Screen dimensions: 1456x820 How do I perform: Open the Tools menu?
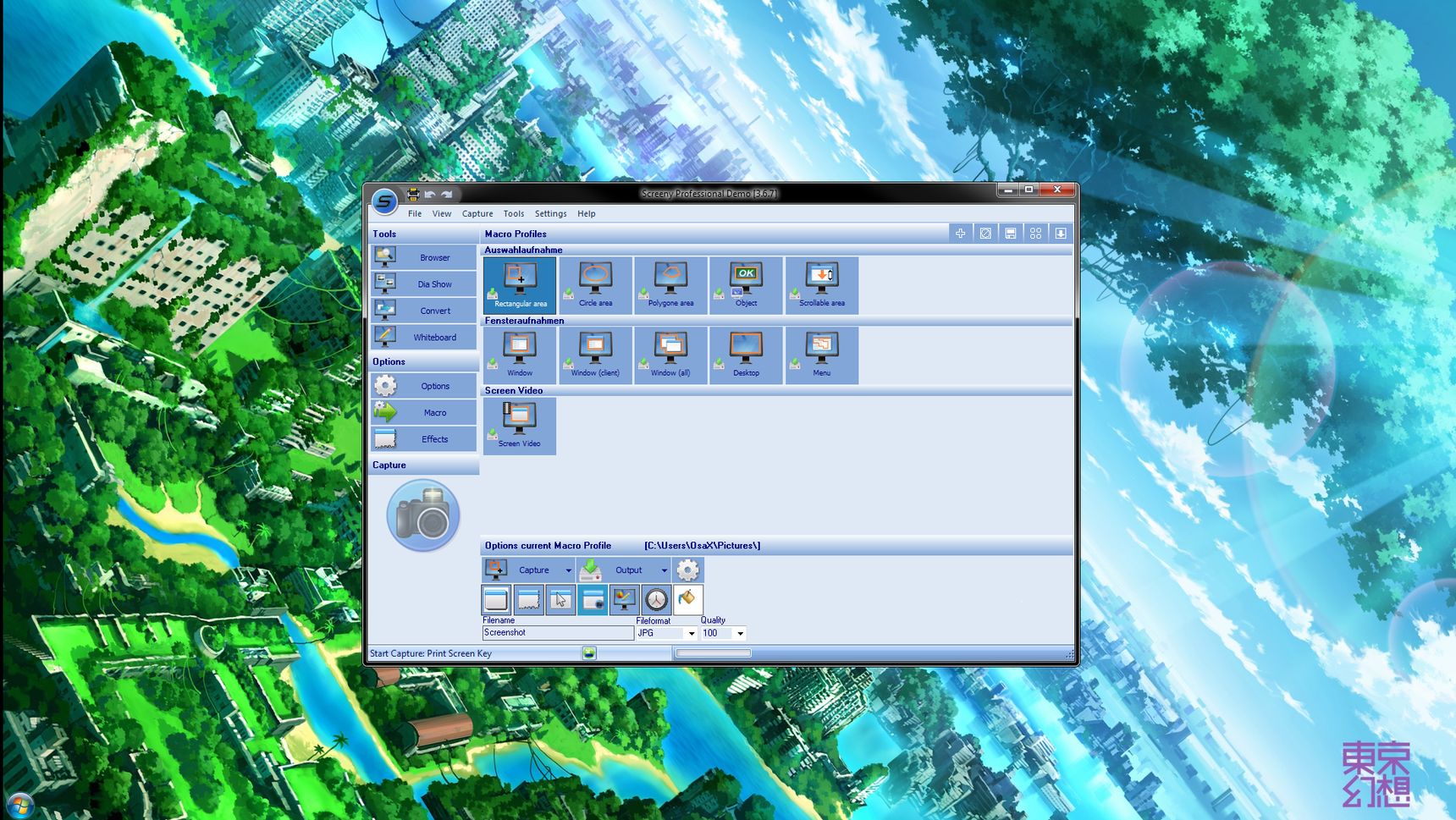[514, 214]
